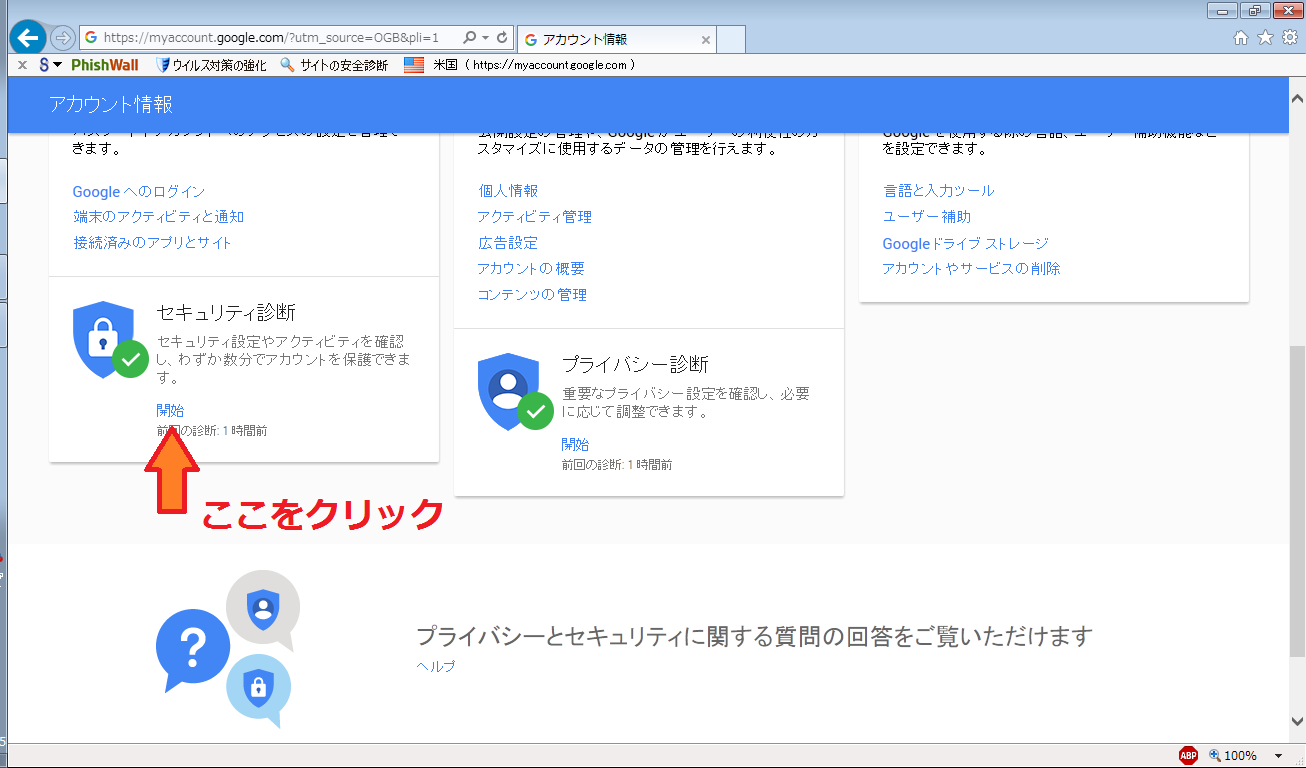Open アカウントやサービスの削除 link
Viewport: 1306px width, 768px height.
[x=971, y=269]
